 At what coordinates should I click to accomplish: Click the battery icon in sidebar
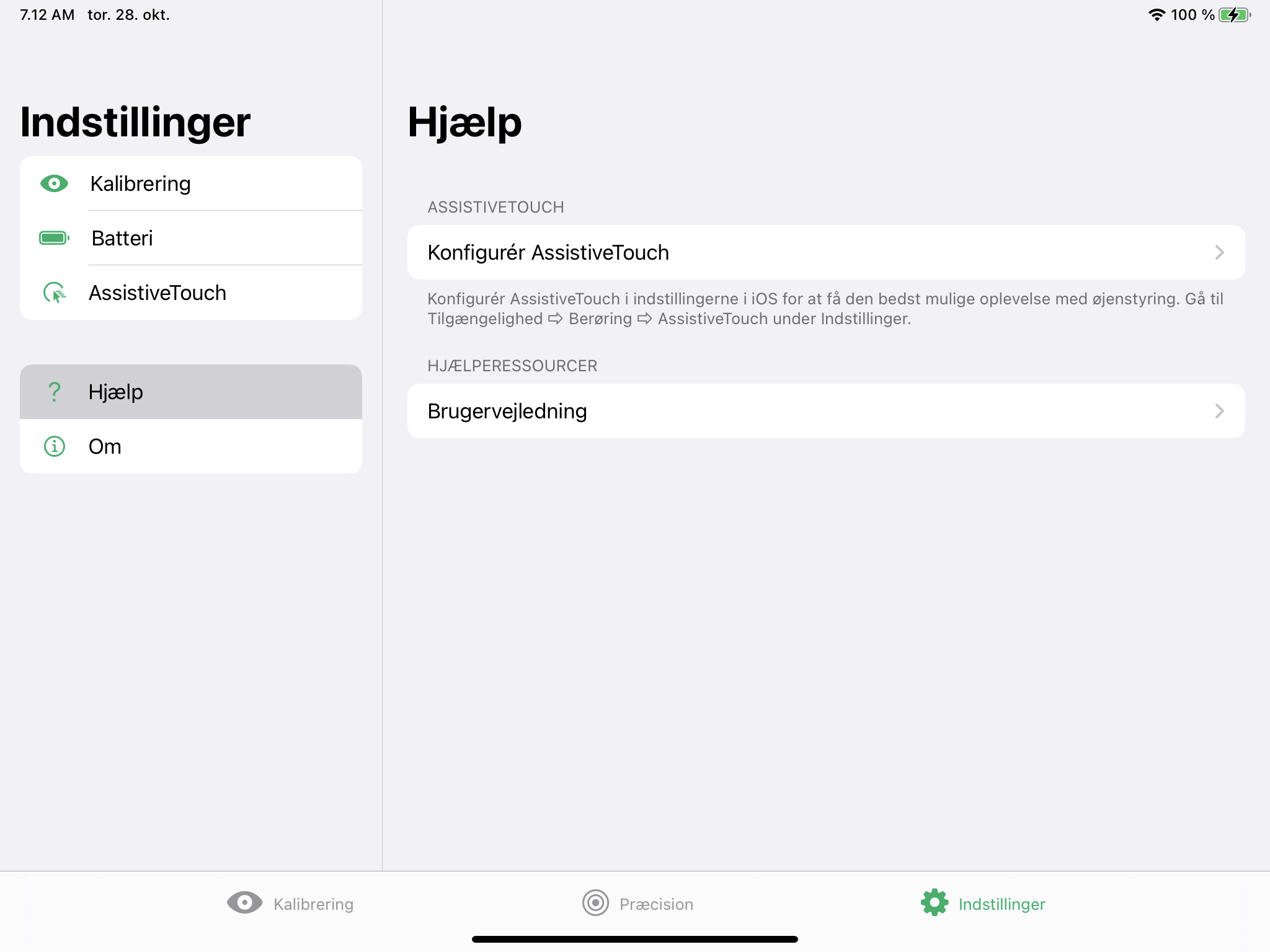54,238
